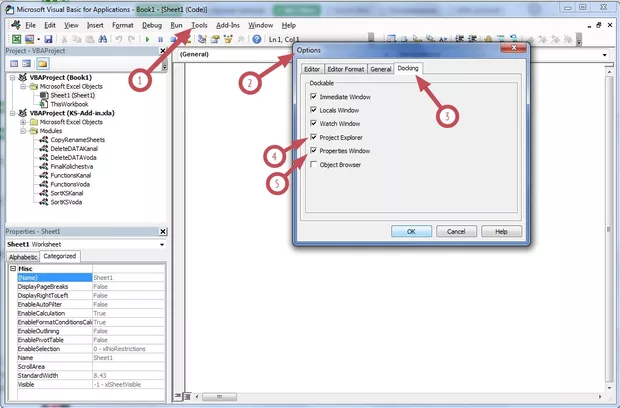
Task: Close the Options dialog with red X
Action: [513, 48]
